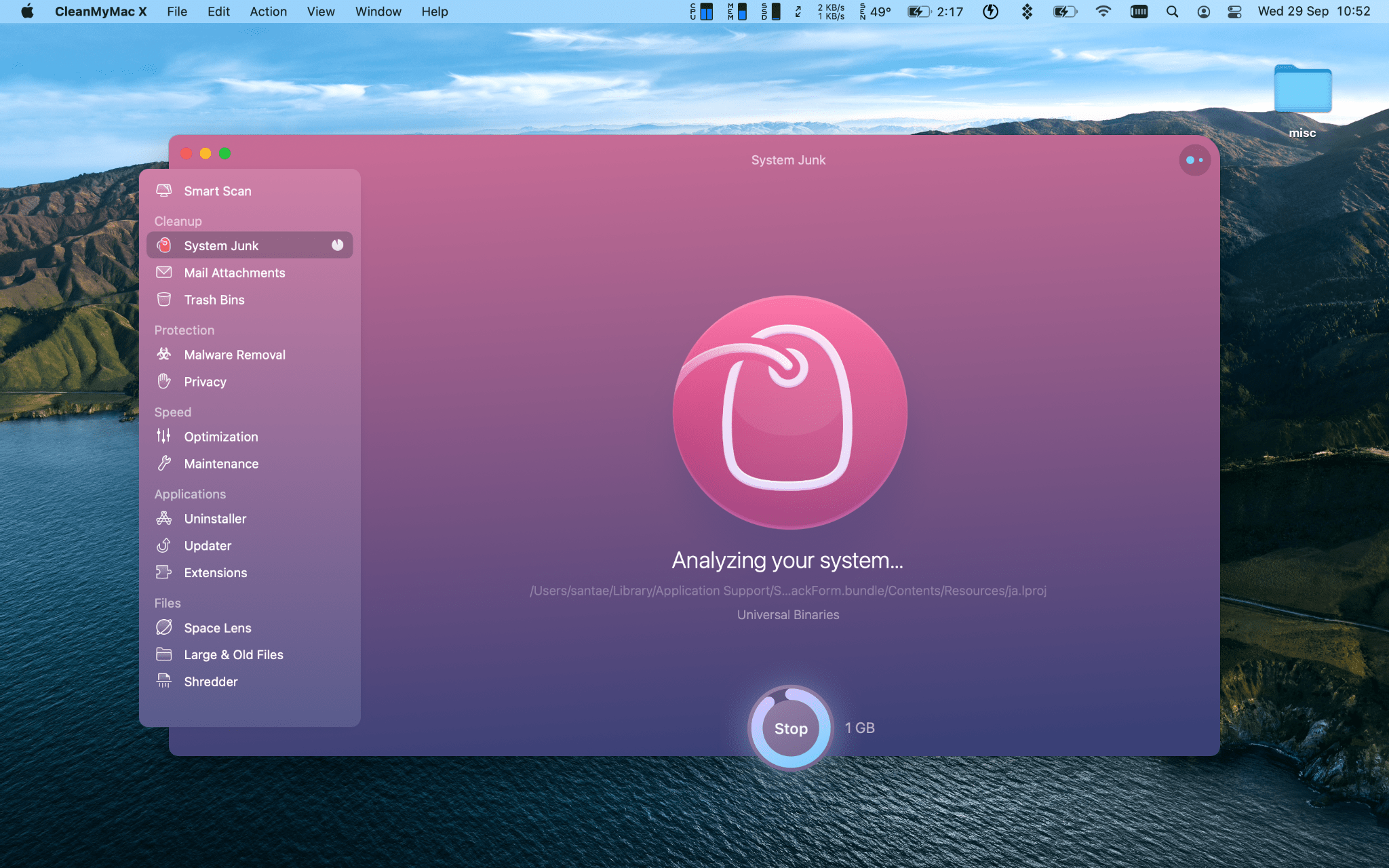Open Uninstaller module

point(250,518)
